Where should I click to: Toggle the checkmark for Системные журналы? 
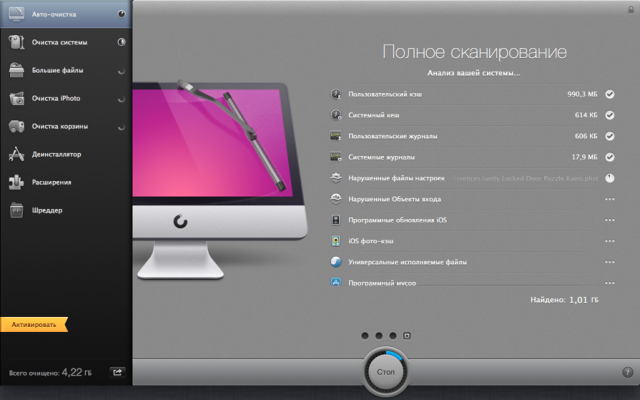pos(609,157)
